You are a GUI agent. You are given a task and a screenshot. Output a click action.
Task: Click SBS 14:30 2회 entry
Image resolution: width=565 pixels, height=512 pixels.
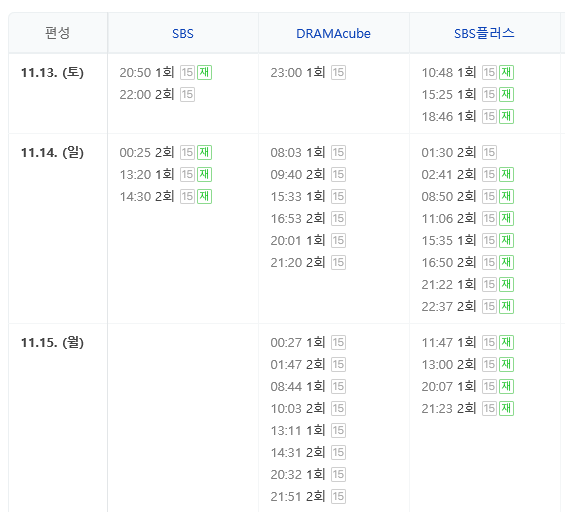(x=166, y=196)
